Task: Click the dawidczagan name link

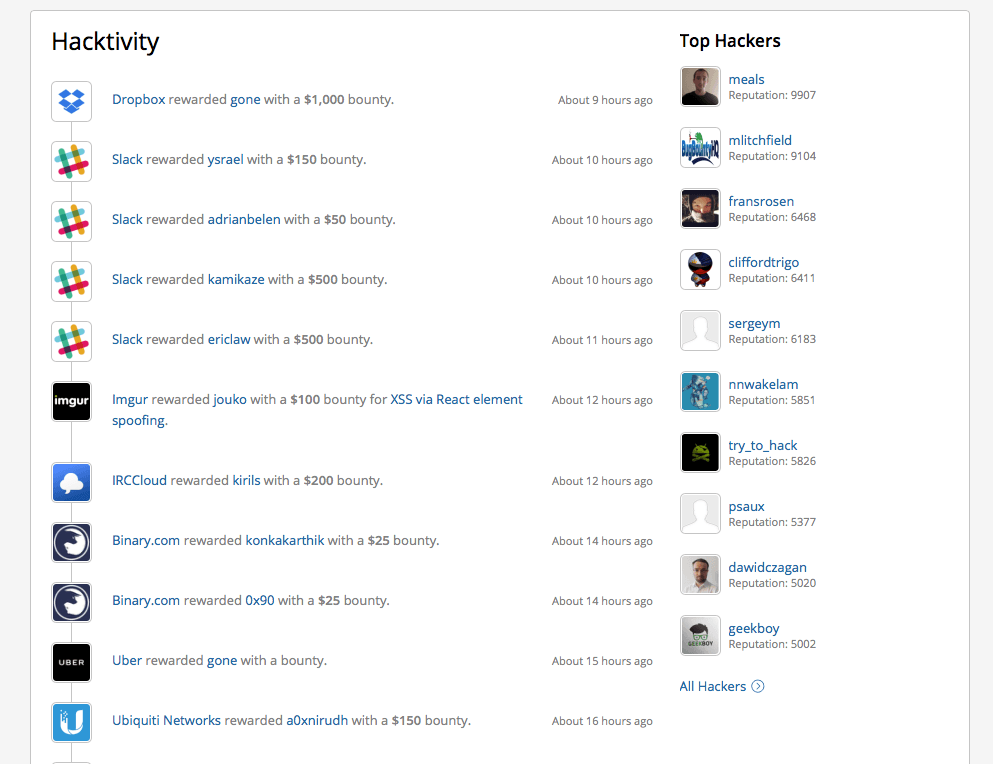Action: click(768, 568)
